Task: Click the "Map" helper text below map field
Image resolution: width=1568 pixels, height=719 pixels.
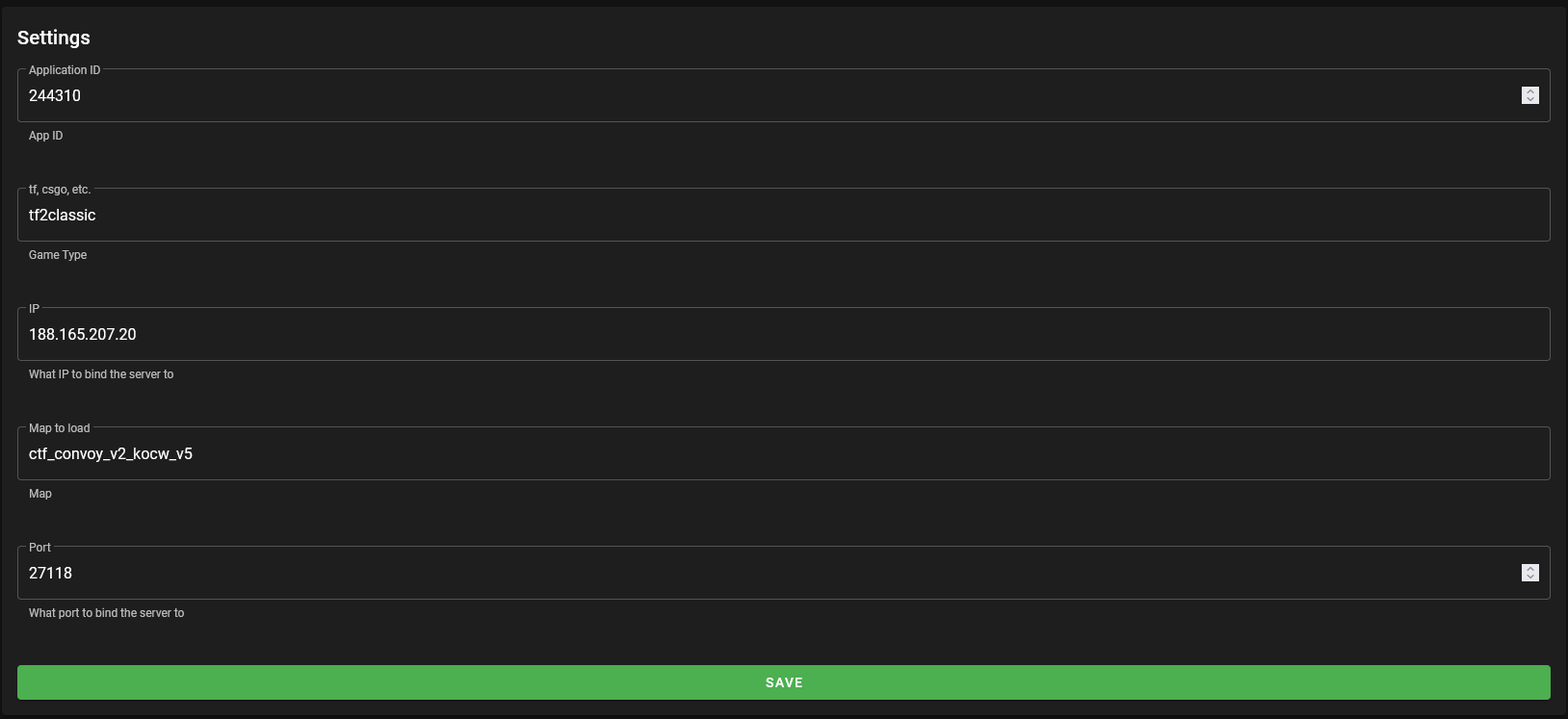Action: 40,494
